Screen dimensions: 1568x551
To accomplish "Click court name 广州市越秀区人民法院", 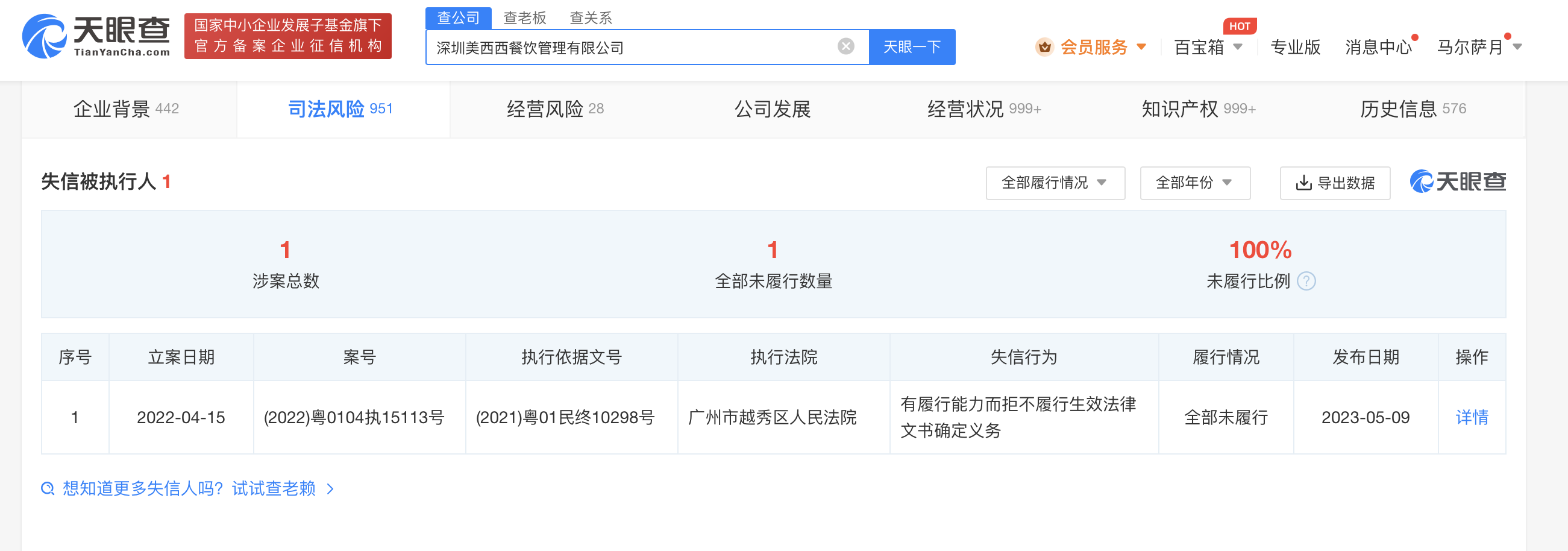I will 772,417.
